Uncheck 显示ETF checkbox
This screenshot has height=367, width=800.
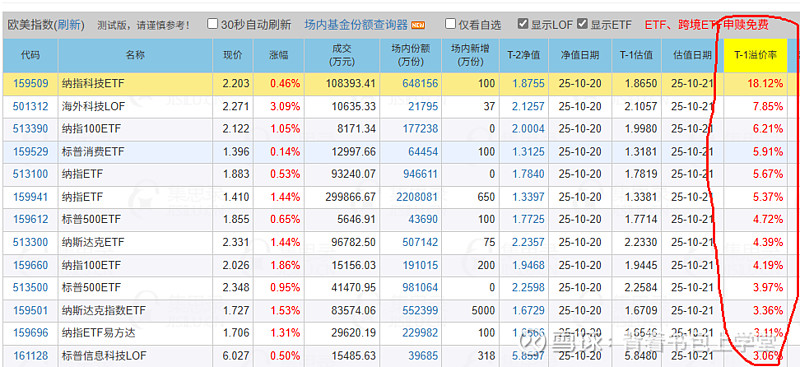582,24
